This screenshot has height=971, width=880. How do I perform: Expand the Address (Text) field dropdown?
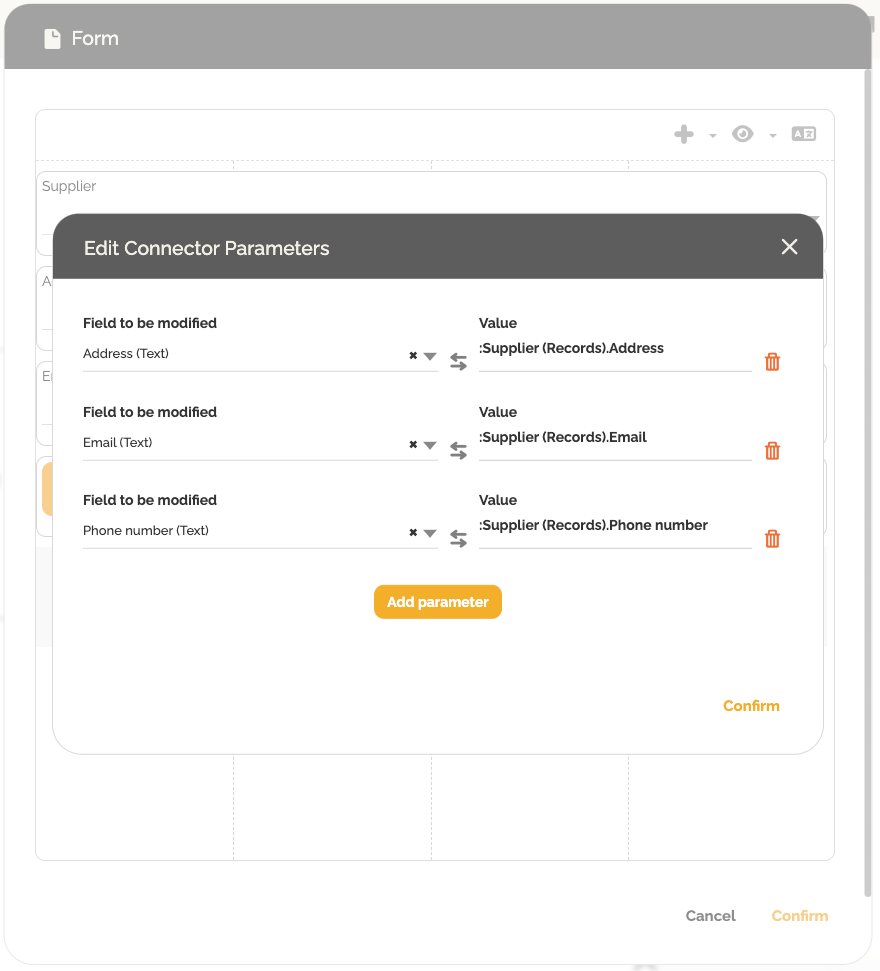coord(430,356)
